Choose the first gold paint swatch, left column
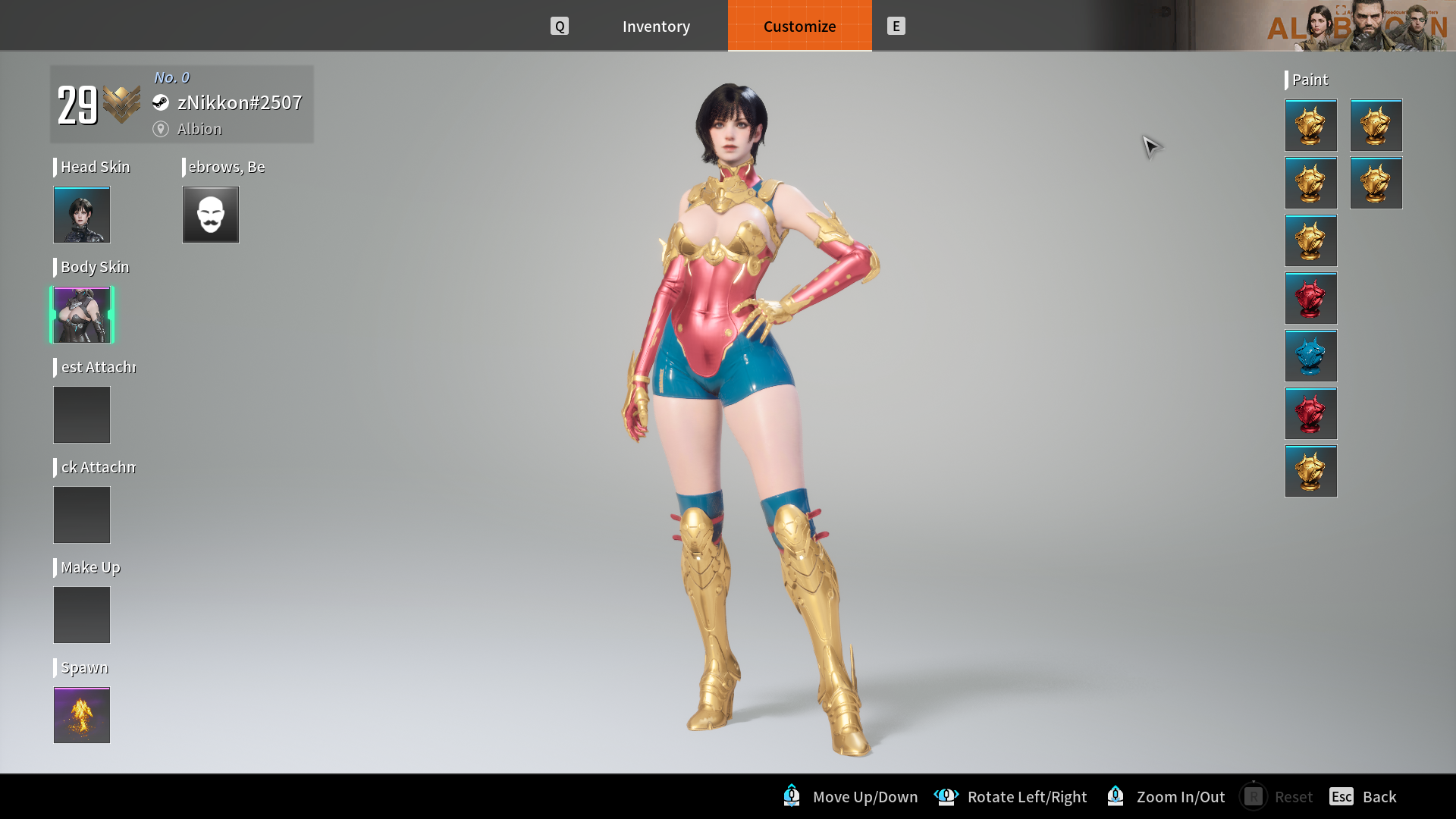This screenshot has height=819, width=1456. pyautogui.click(x=1310, y=125)
